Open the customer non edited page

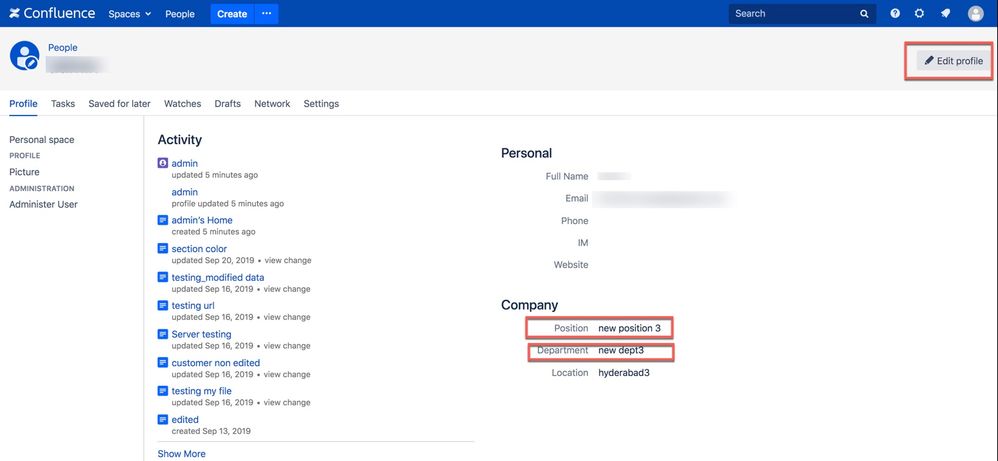point(216,363)
